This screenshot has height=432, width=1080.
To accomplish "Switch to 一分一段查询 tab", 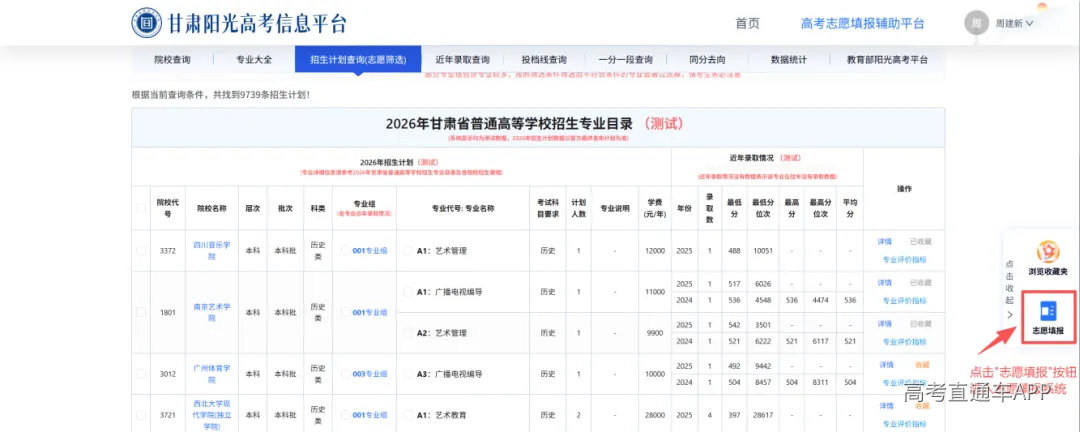I will pos(625,60).
